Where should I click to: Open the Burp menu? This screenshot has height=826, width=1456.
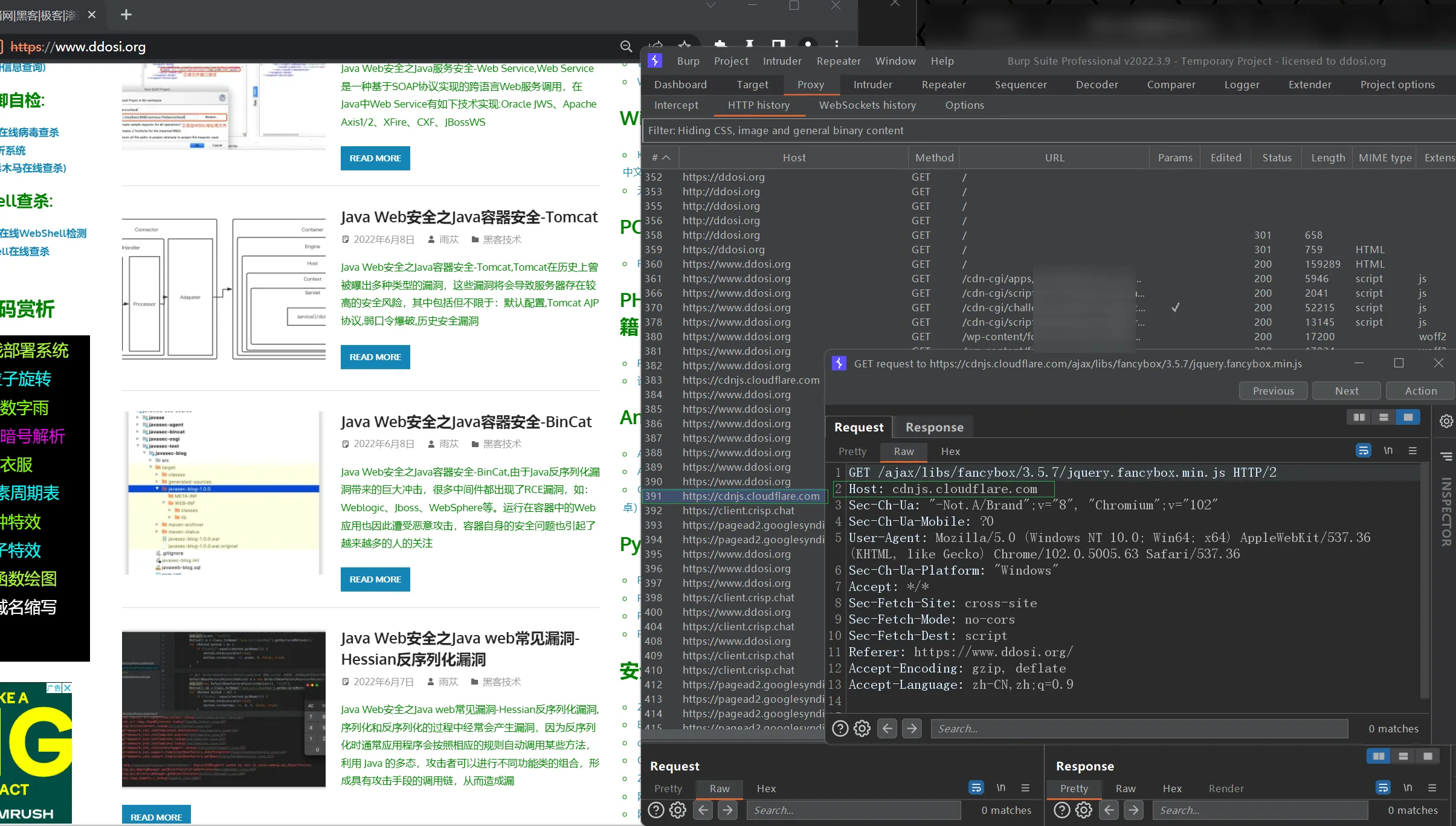click(688, 61)
